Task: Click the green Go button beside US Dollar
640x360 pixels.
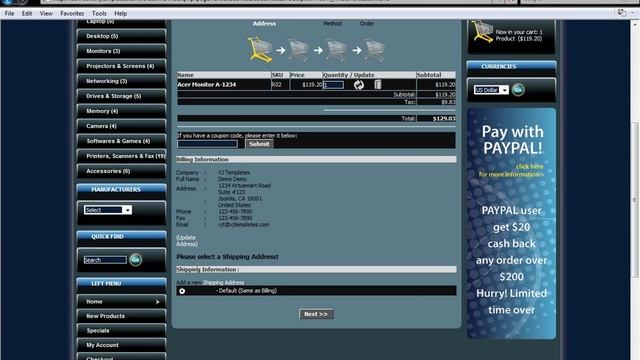Action: coord(518,89)
